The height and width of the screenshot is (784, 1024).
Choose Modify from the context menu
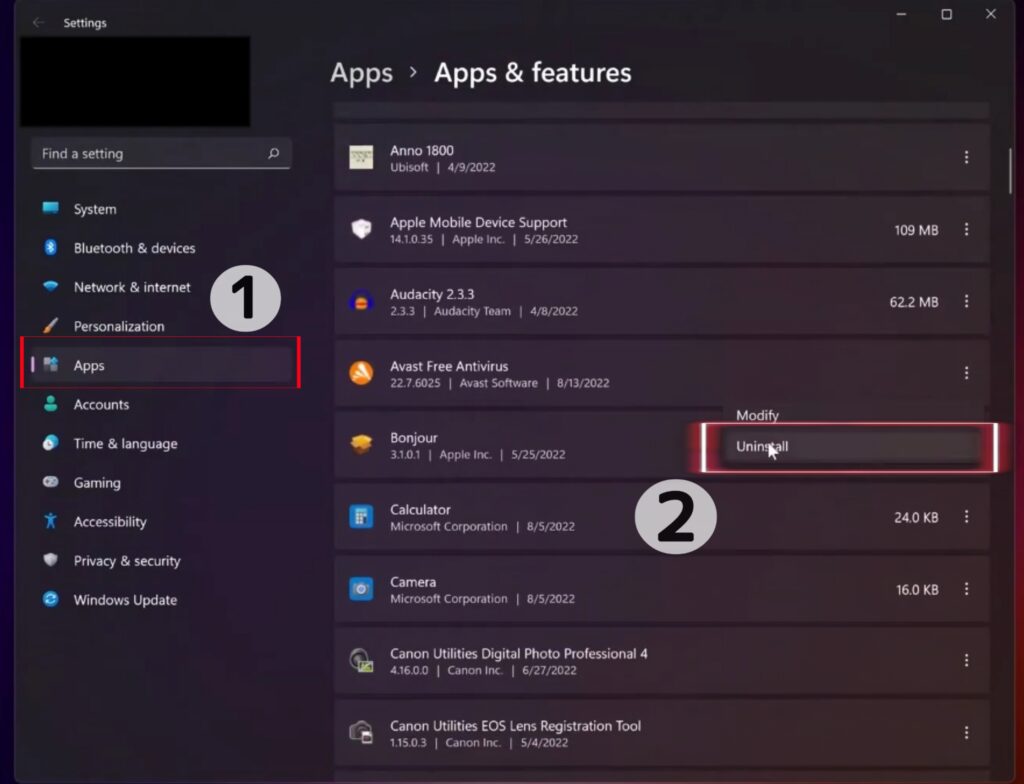click(x=758, y=416)
